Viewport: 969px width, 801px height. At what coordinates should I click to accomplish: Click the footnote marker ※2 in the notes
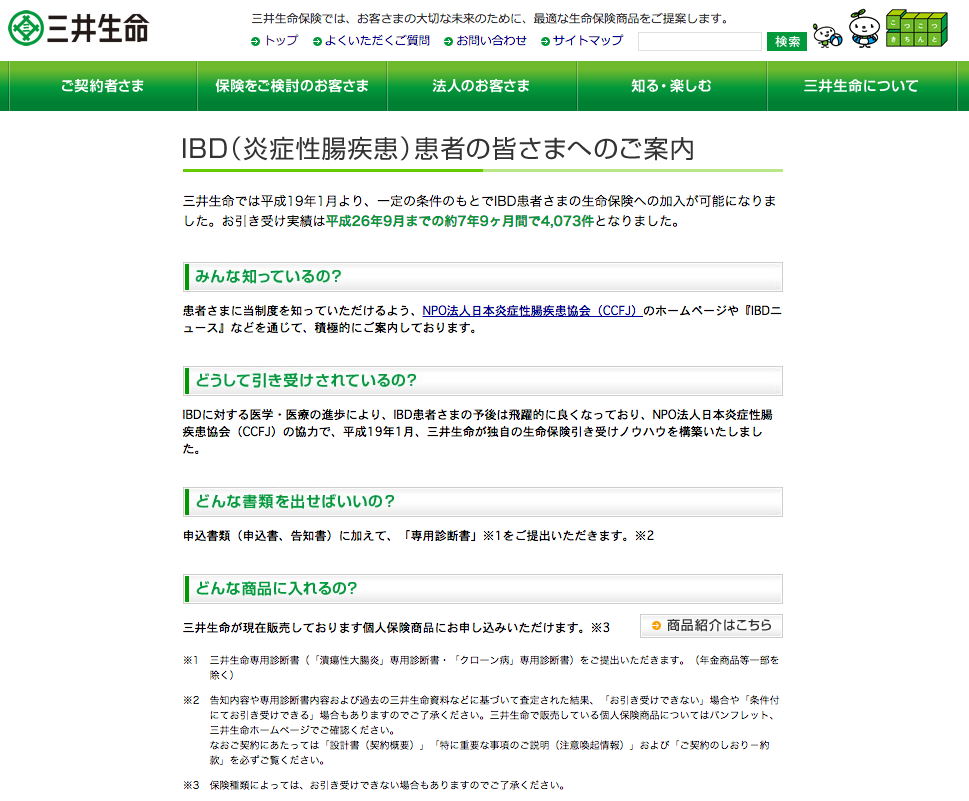(x=191, y=700)
